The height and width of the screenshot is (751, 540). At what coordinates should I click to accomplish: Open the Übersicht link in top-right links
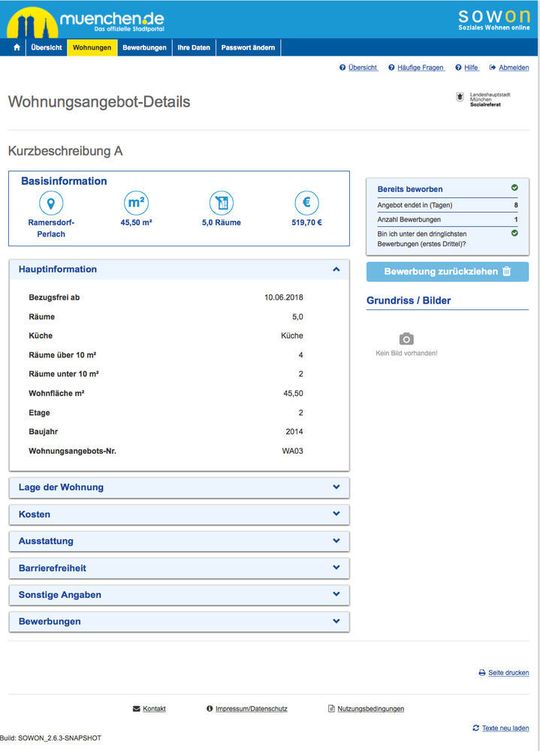pos(363,68)
